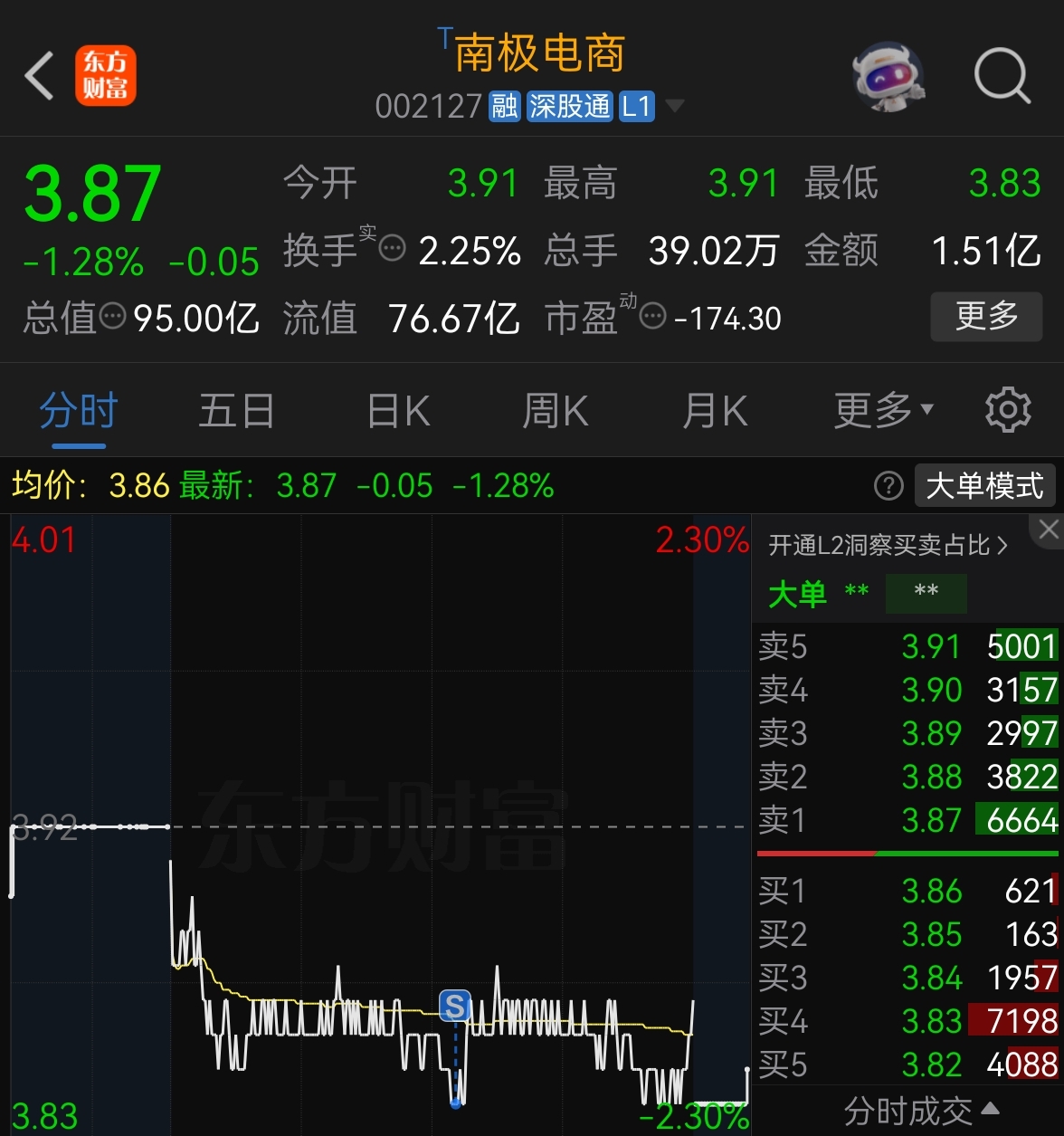The image size is (1064, 1136).
Task: Tap the buy-sell ratio bar
Action: pyautogui.click(x=907, y=854)
